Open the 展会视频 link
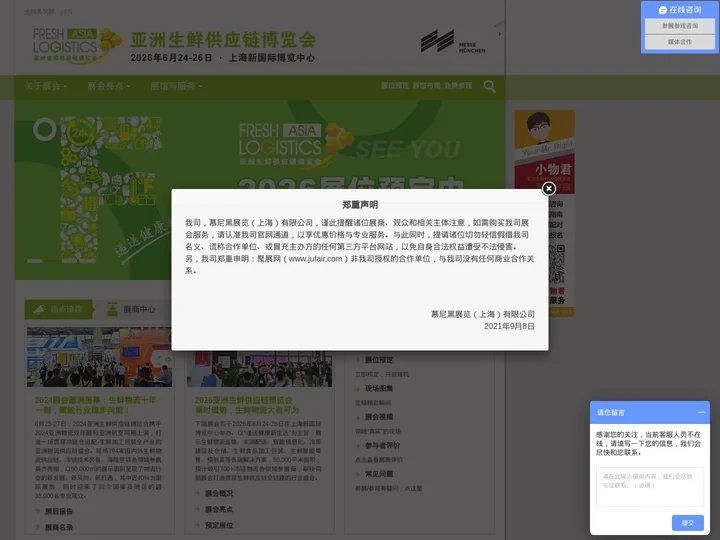720x540 pixels. click(x=379, y=417)
